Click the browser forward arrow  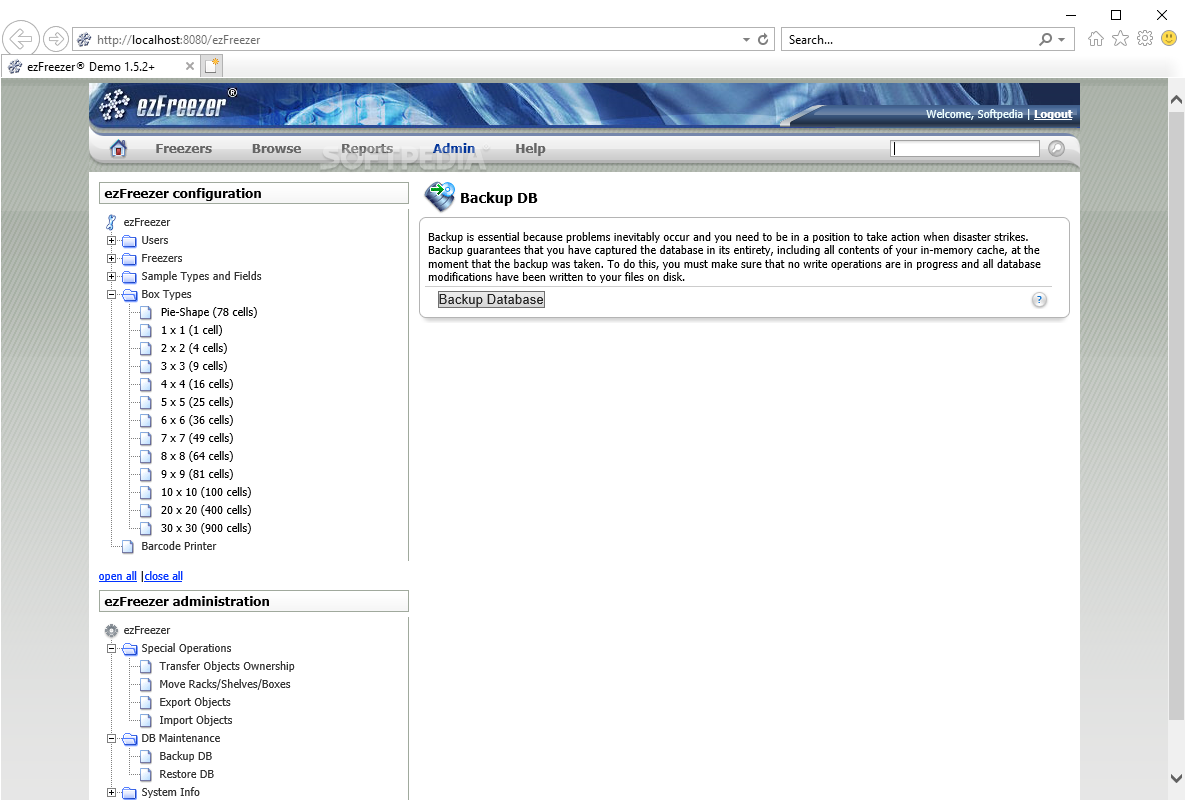click(x=55, y=39)
